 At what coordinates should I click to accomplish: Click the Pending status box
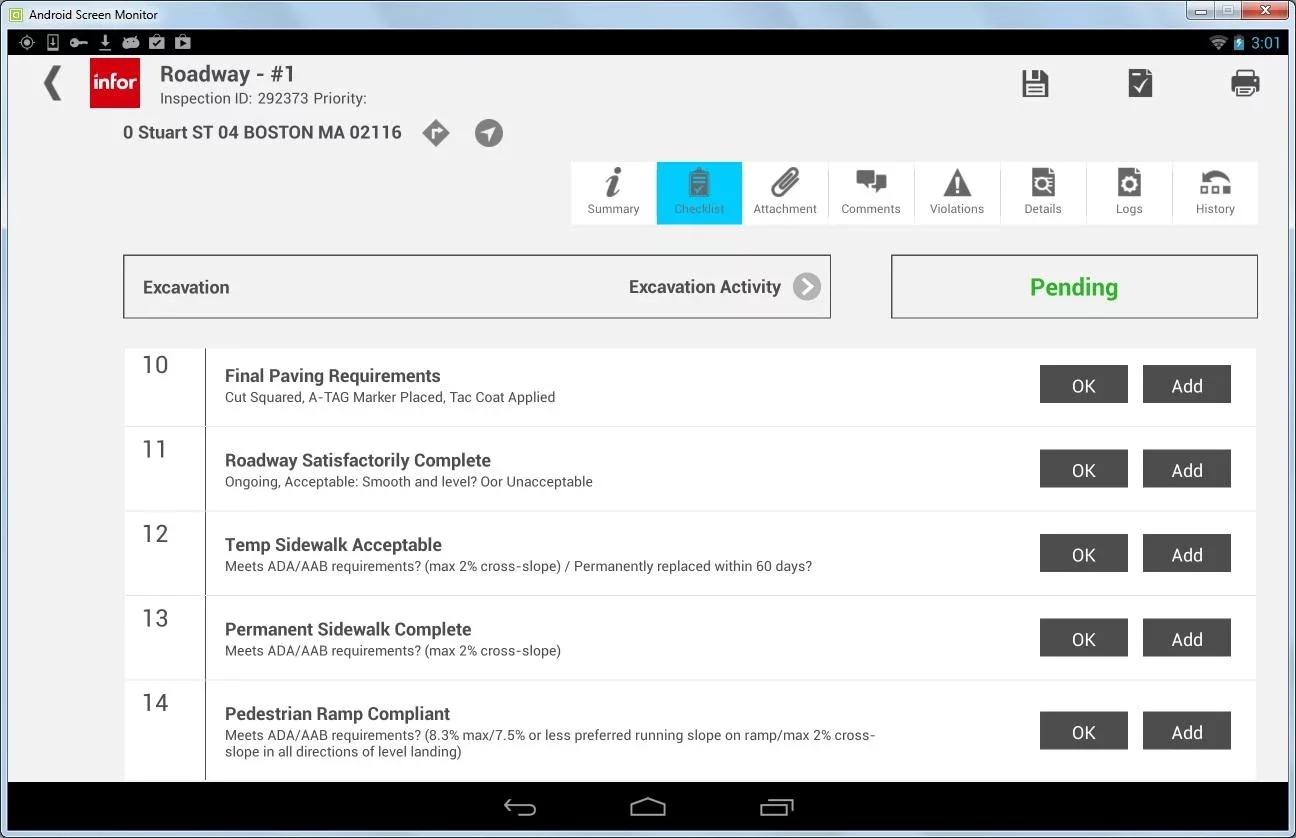[x=1074, y=287]
